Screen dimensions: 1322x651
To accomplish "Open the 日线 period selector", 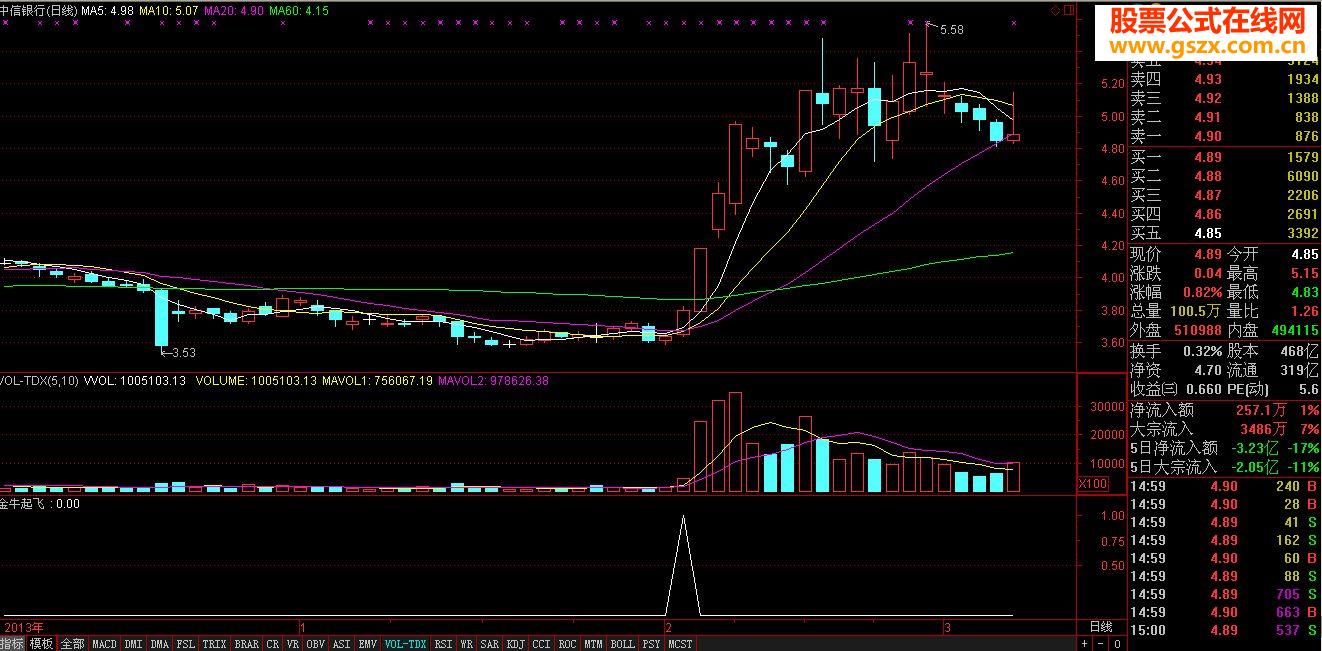I will (x=1100, y=626).
